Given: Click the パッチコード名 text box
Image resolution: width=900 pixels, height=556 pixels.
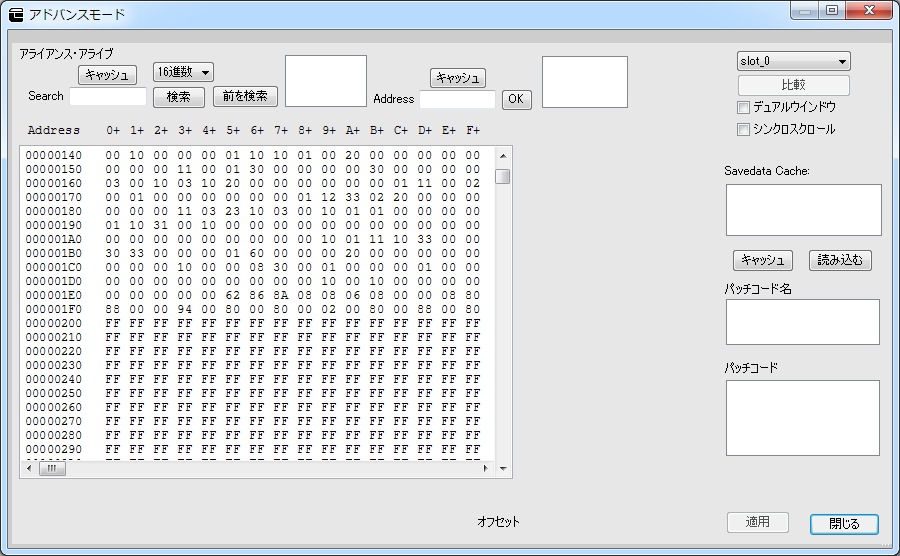Looking at the screenshot, I should pyautogui.click(x=802, y=322).
